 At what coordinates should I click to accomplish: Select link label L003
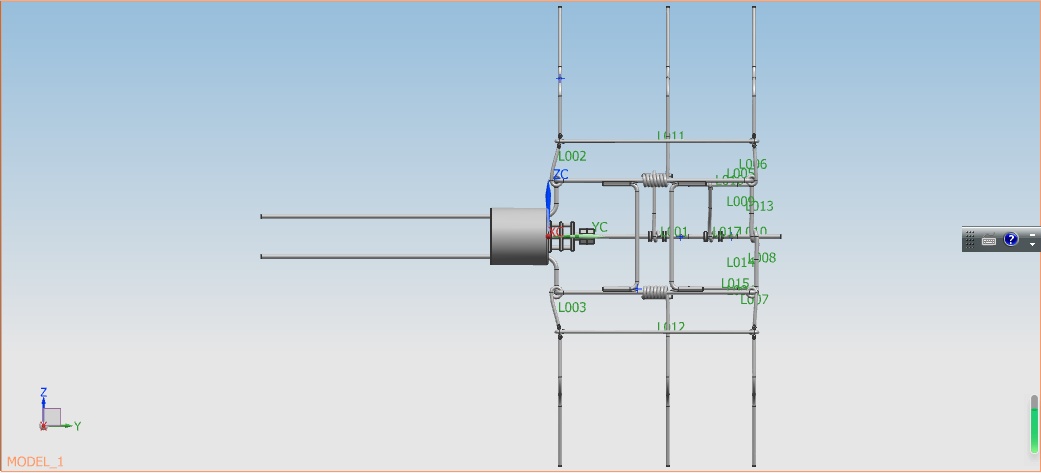coord(572,308)
